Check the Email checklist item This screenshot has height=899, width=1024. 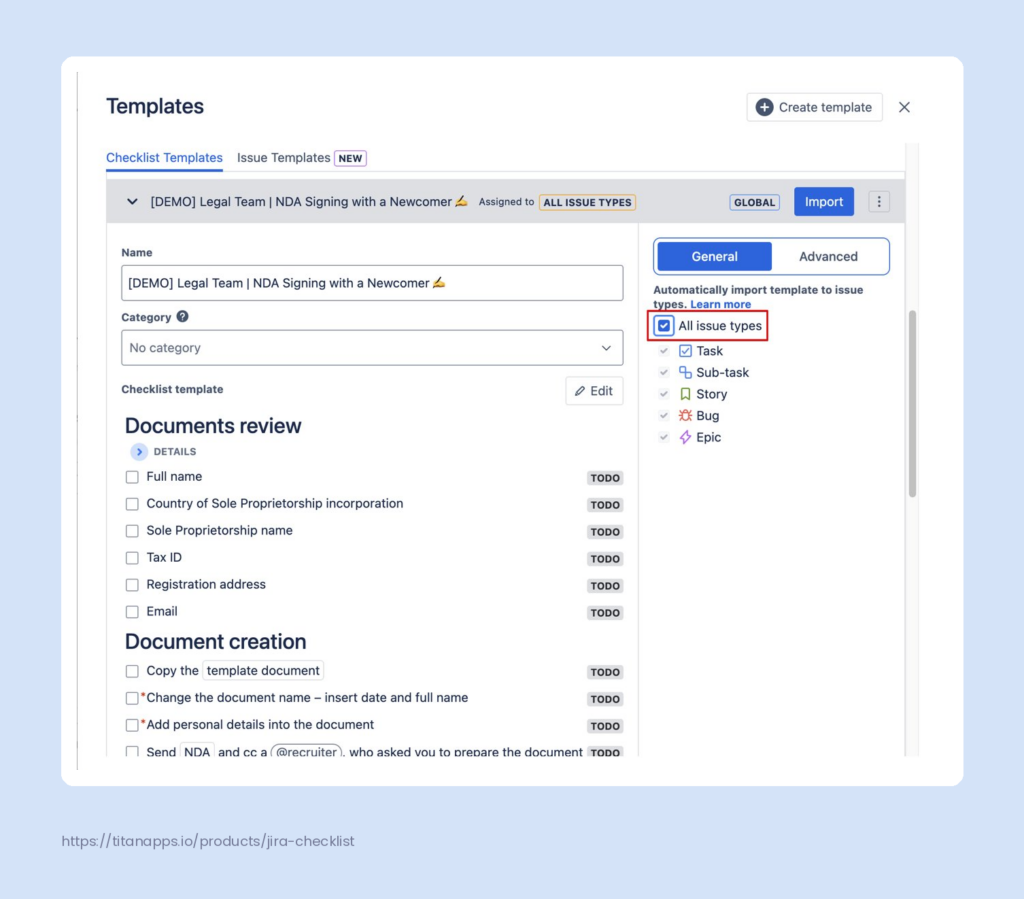[x=132, y=612]
